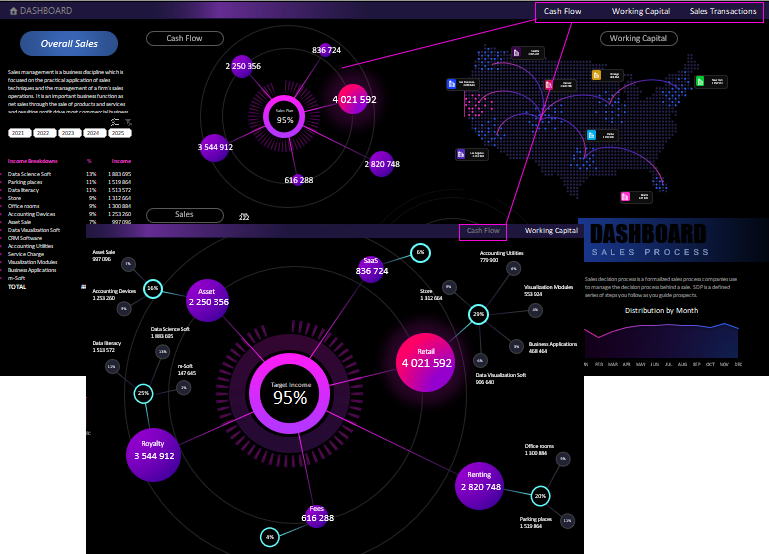The width and height of the screenshot is (769, 554).
Task: Click the slicer multi-select icon
Action: click(115, 121)
